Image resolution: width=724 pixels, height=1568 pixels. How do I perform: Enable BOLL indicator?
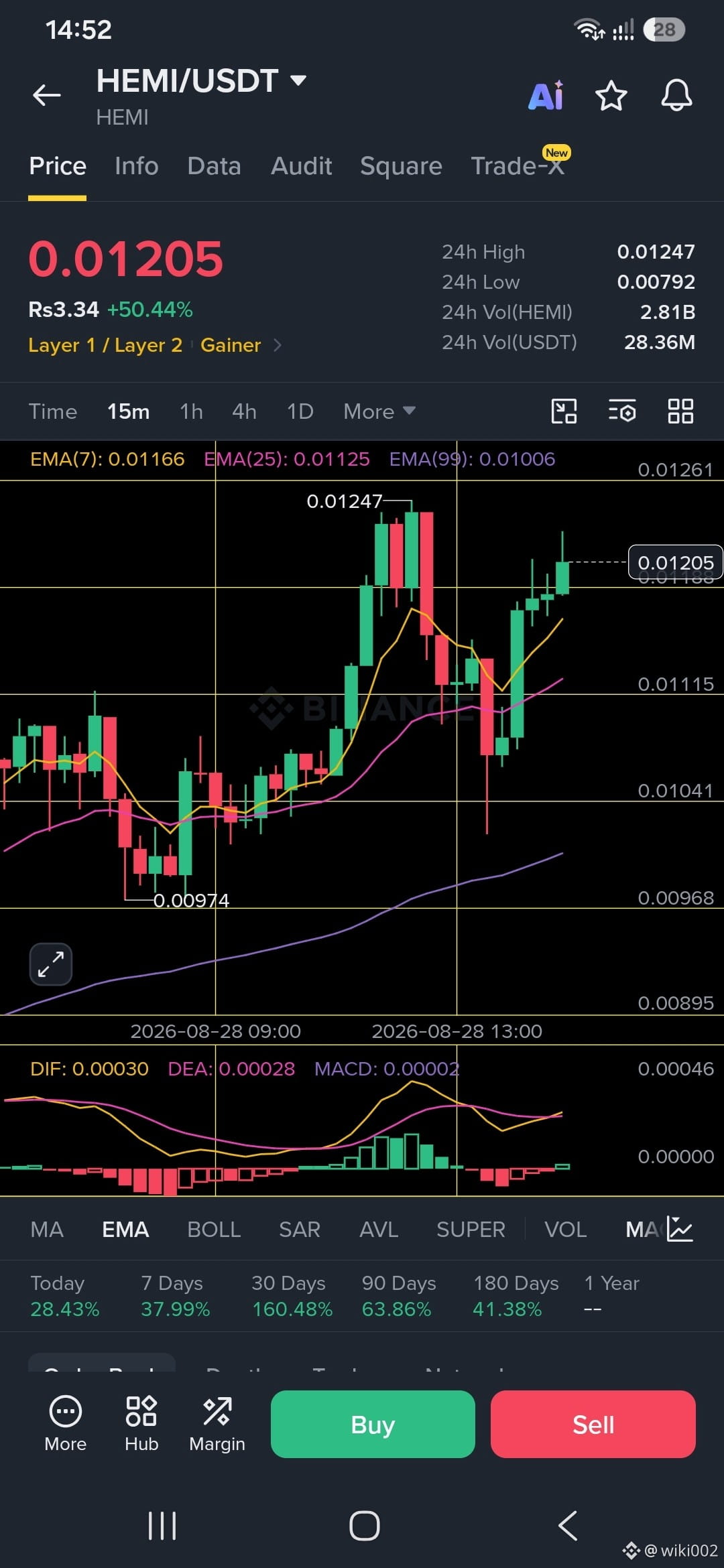coord(214,1229)
